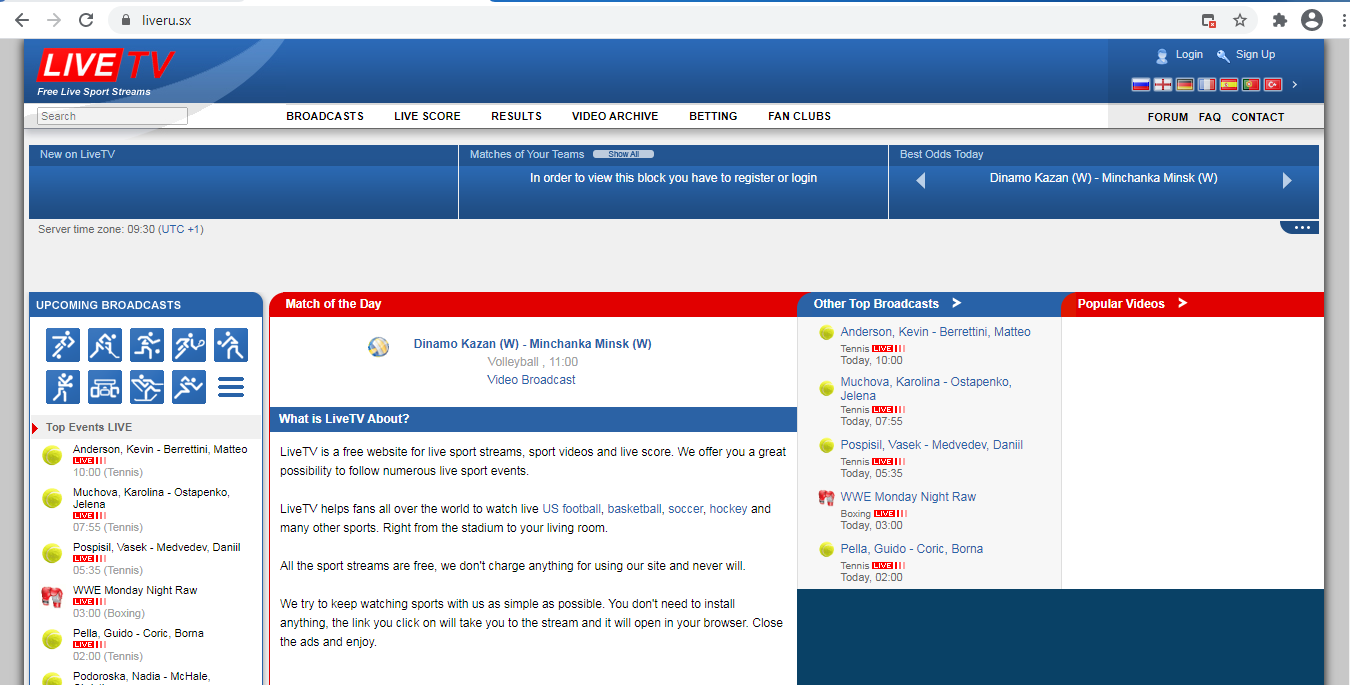Image resolution: width=1350 pixels, height=685 pixels.
Task: Open Anderson - Berrettini in Other Top Broadcasts
Action: click(x=935, y=332)
